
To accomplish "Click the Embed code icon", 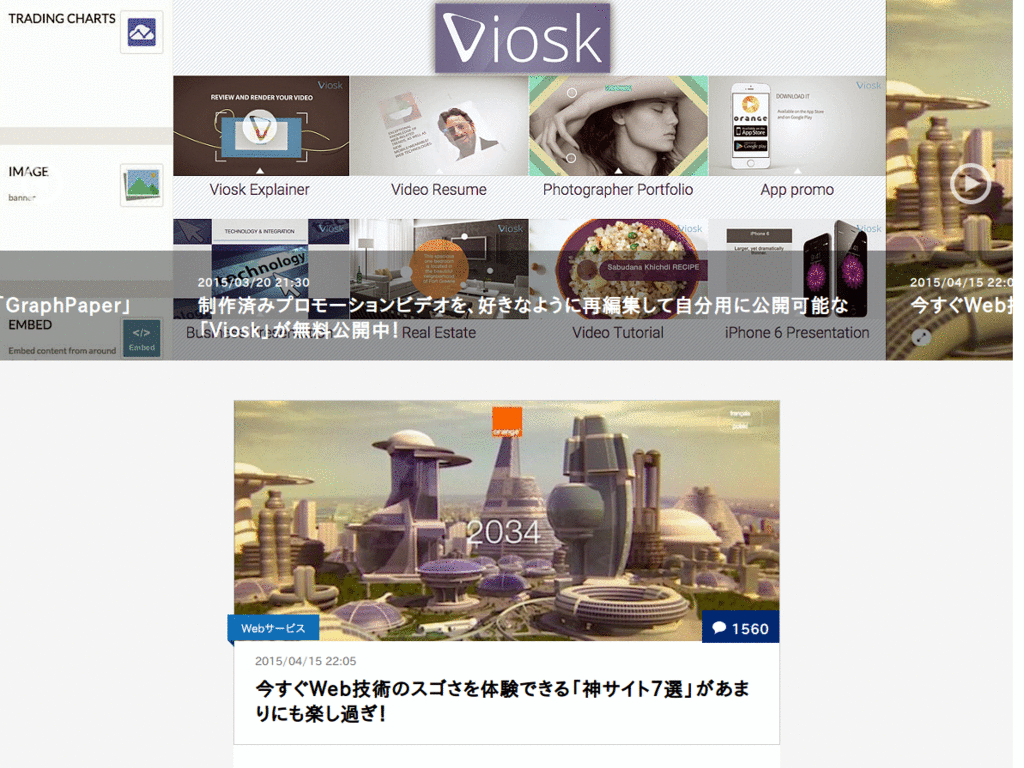I will pyautogui.click(x=142, y=338).
